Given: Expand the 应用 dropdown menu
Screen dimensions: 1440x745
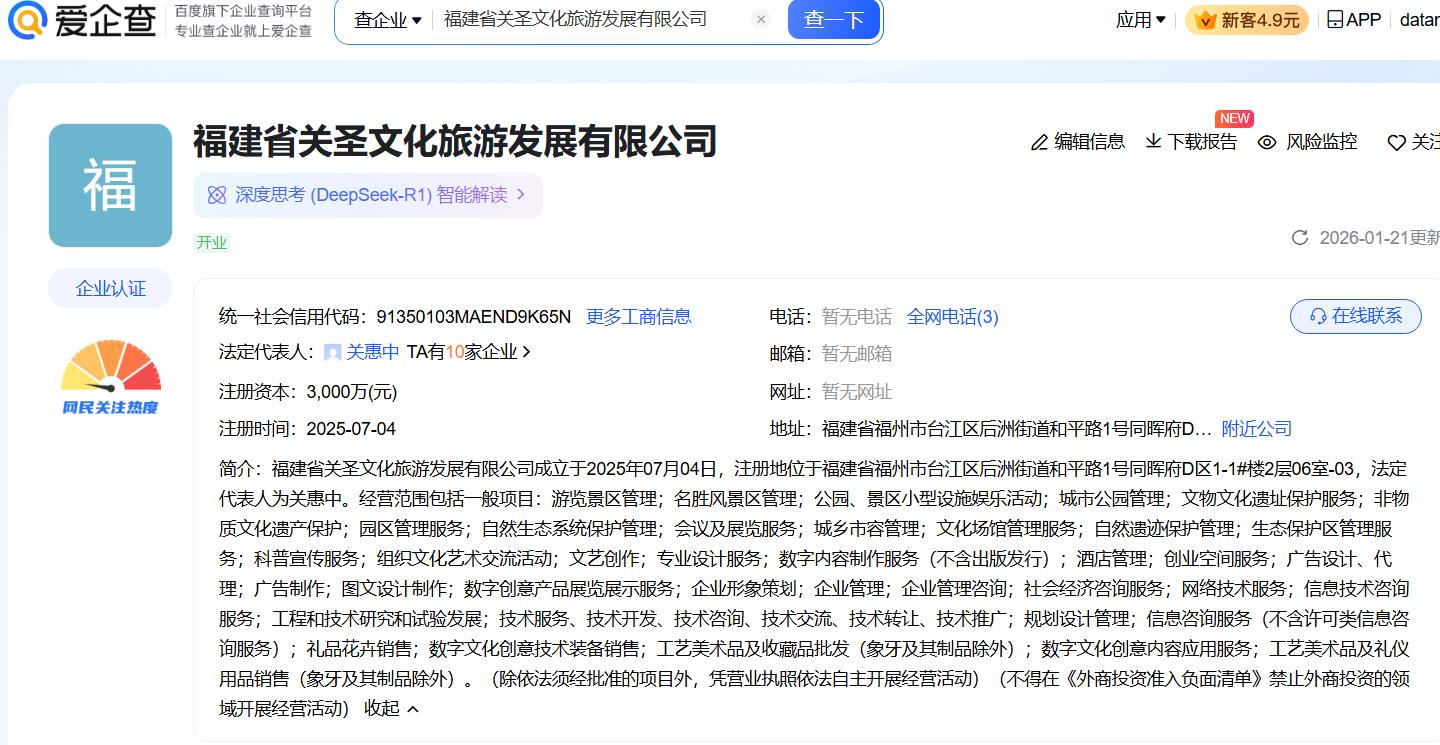Looking at the screenshot, I should click(x=1141, y=19).
